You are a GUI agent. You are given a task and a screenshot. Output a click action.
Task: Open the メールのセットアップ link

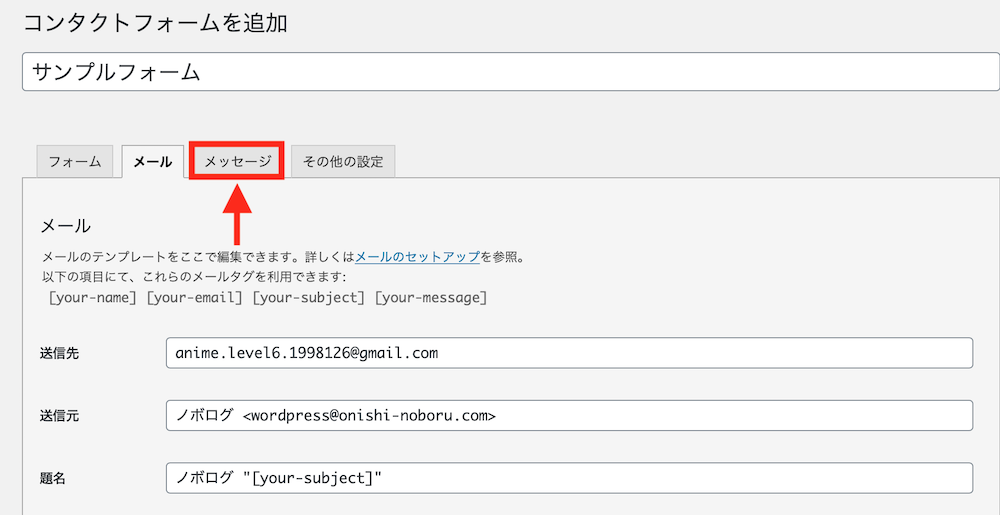click(417, 258)
